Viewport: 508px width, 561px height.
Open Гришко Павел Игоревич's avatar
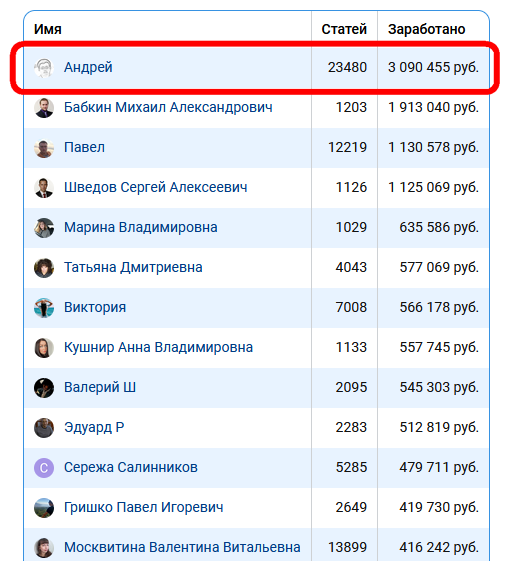pyautogui.click(x=44, y=508)
